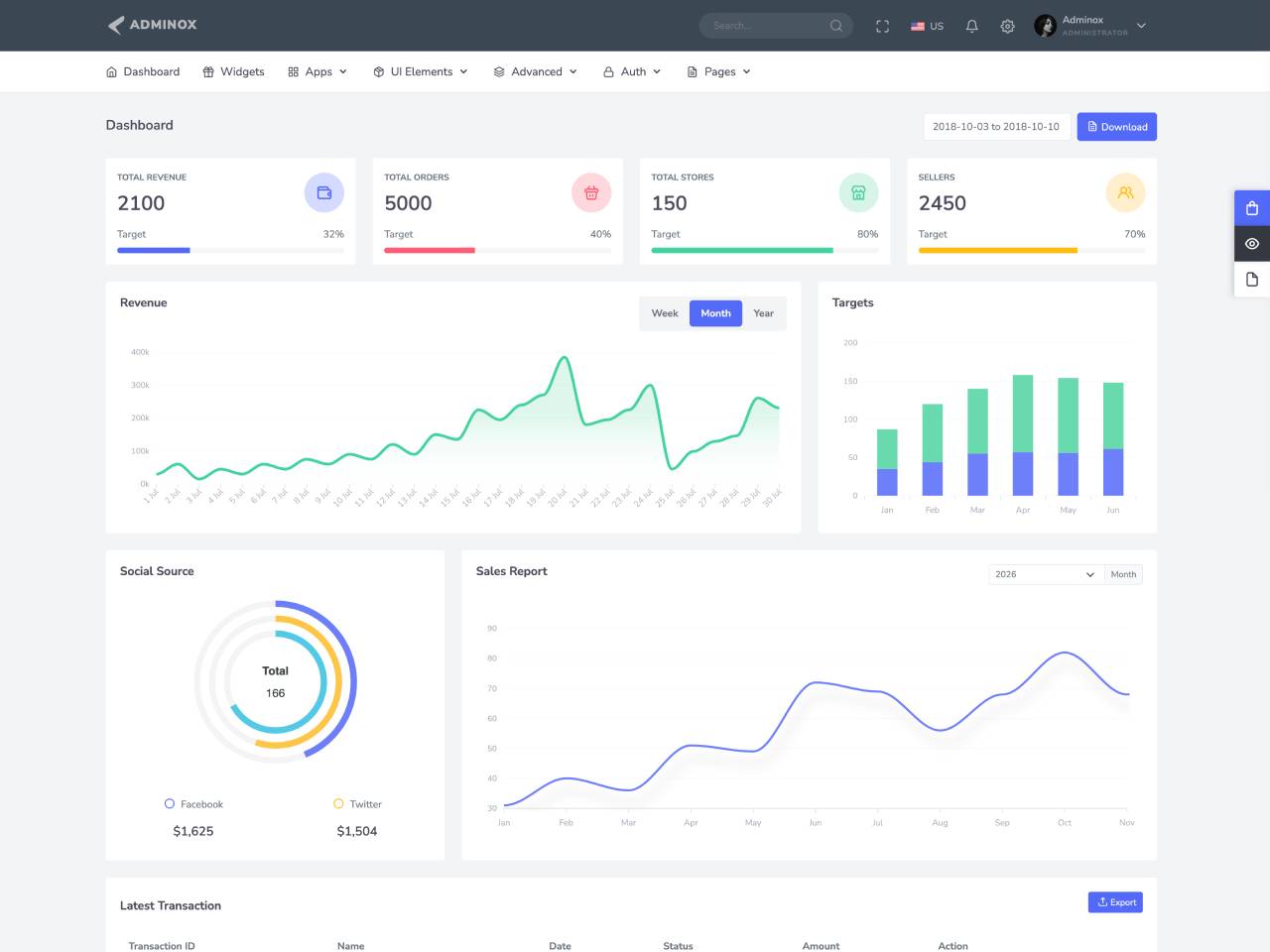
Task: Click the Month button in Sales Report
Action: [1123, 574]
